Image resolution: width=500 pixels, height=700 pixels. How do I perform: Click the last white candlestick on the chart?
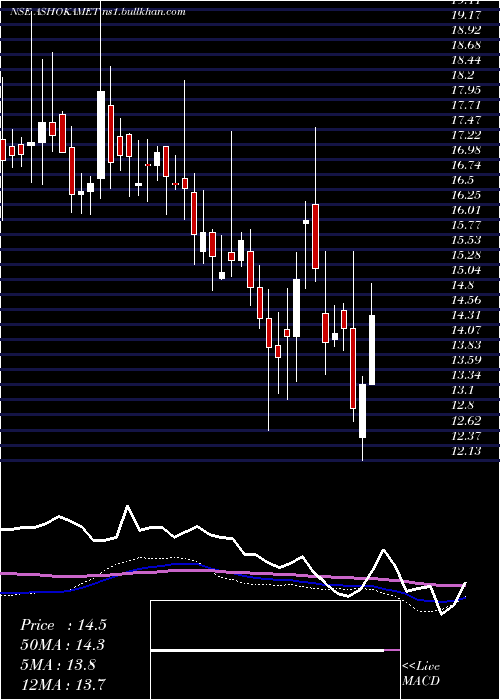(x=371, y=350)
